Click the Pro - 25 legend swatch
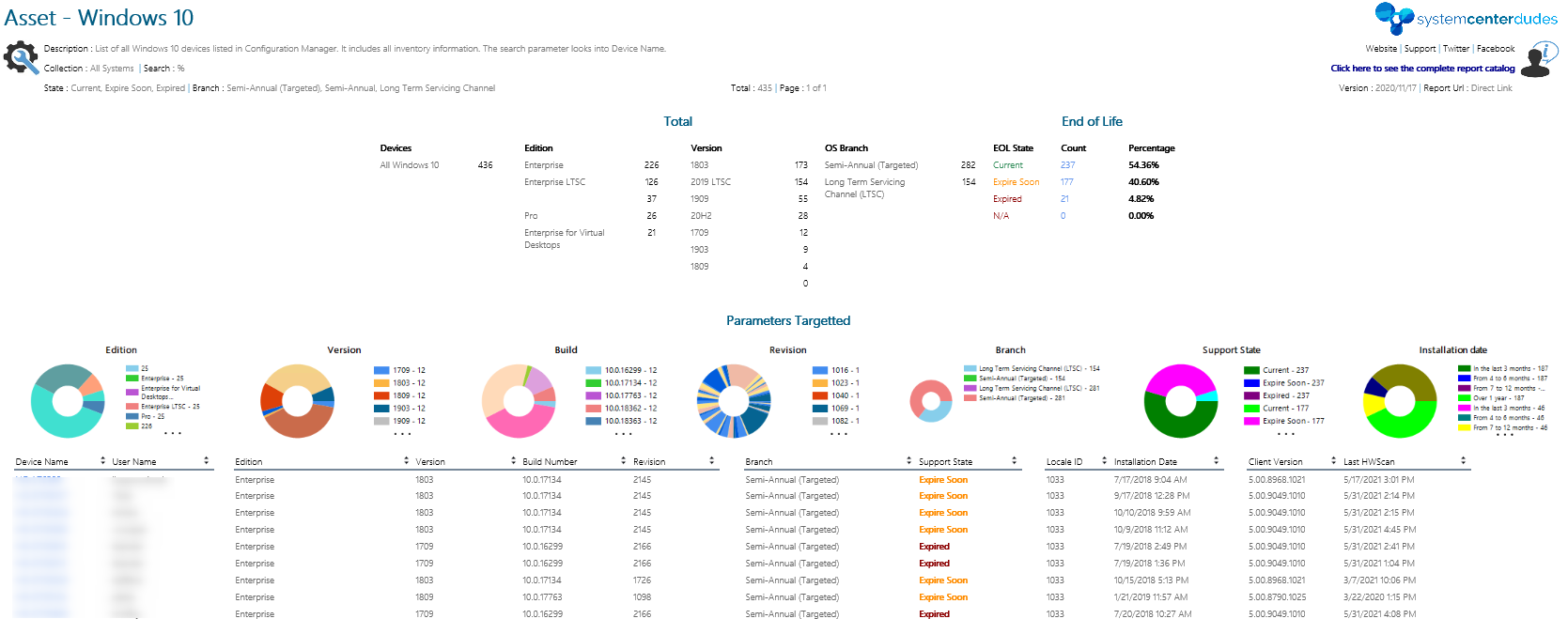Viewport: 1568px width, 619px height. tap(132, 416)
